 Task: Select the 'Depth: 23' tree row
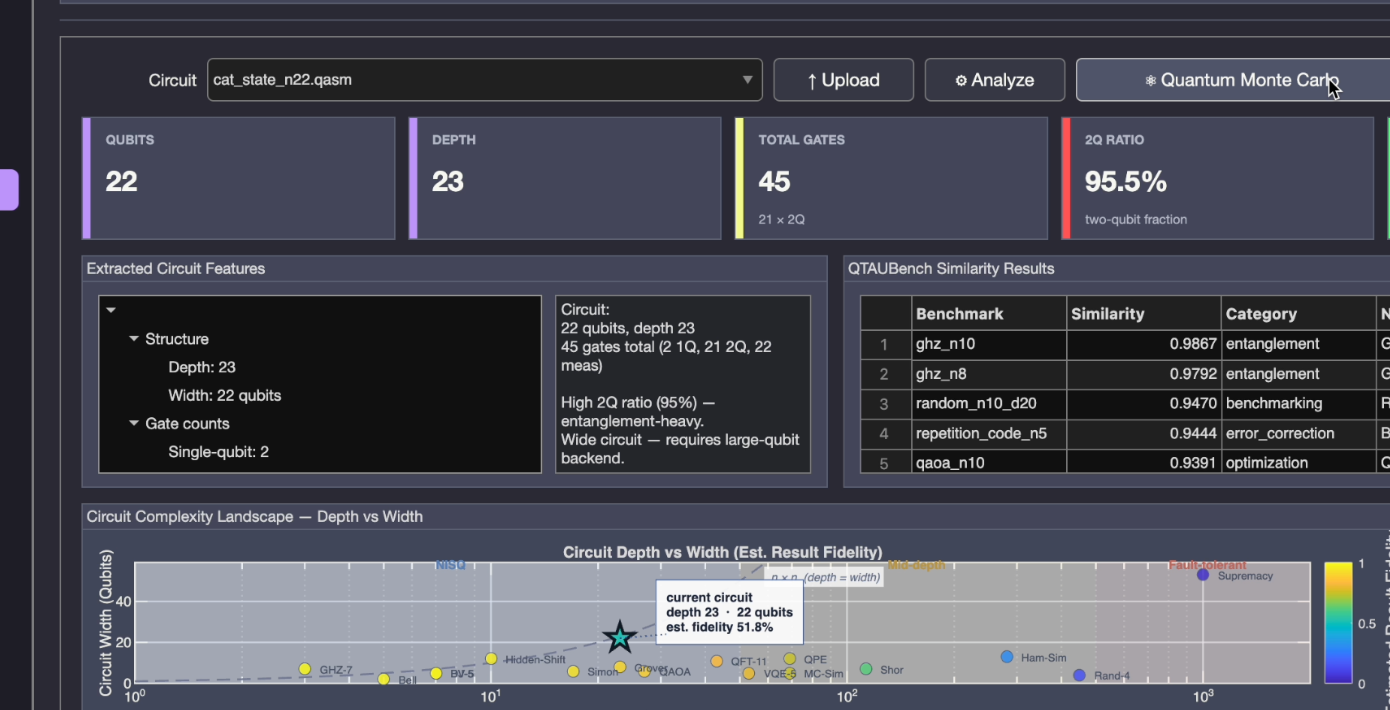[202, 367]
